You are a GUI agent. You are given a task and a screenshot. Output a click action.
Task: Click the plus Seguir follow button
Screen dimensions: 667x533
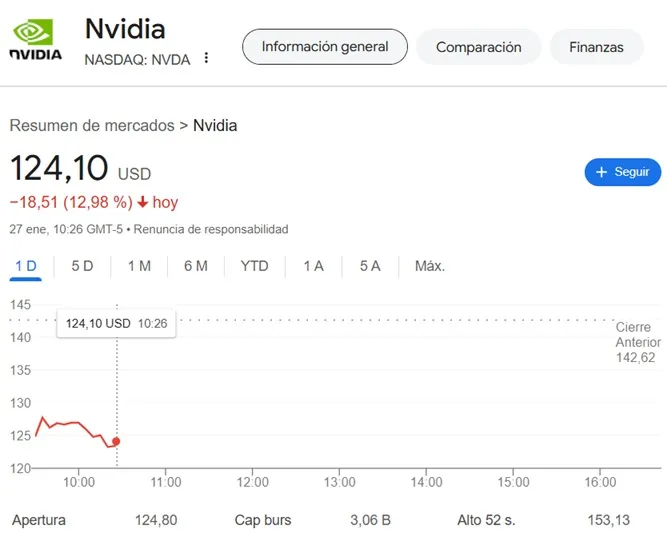[622, 172]
